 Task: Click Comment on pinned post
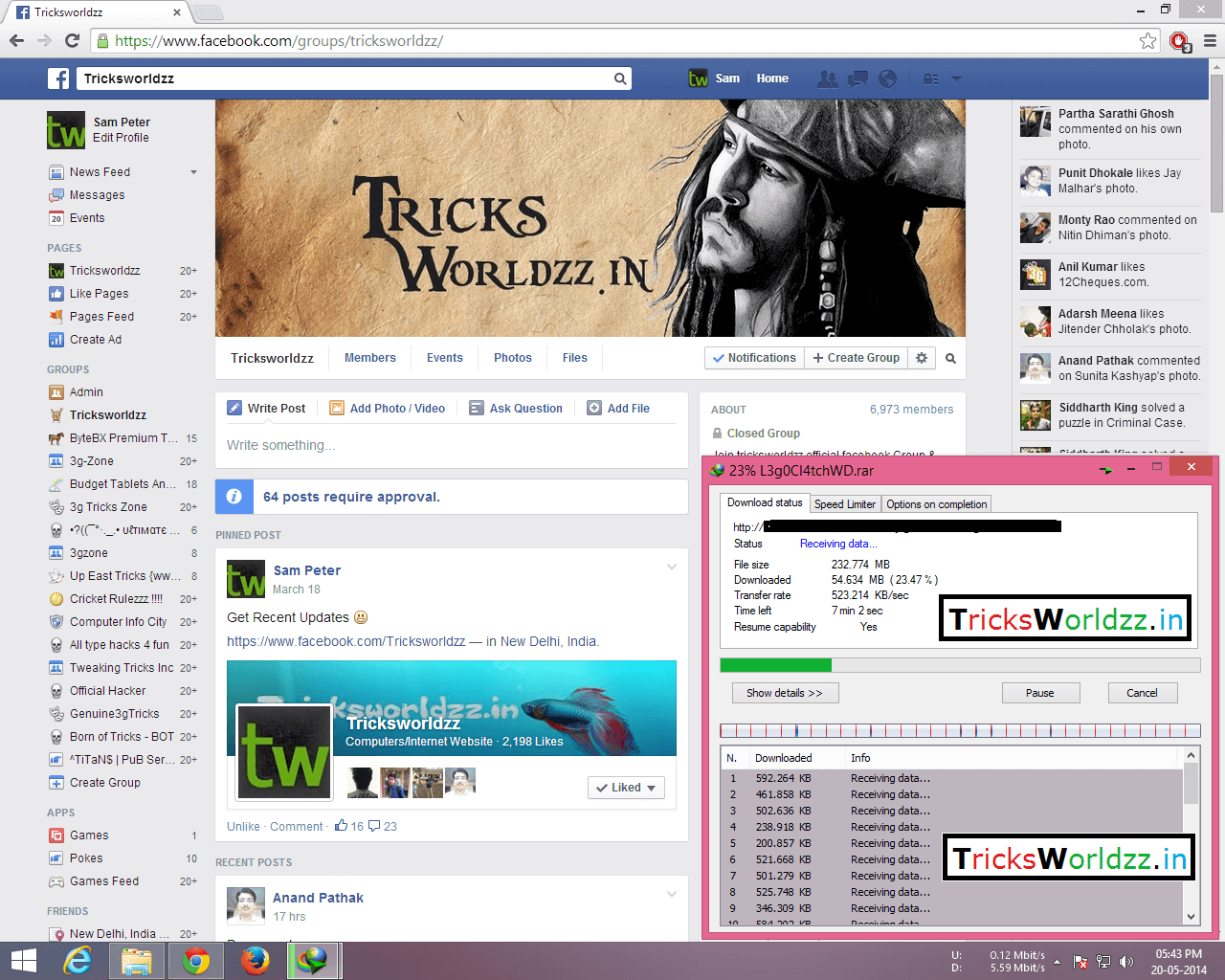296,827
